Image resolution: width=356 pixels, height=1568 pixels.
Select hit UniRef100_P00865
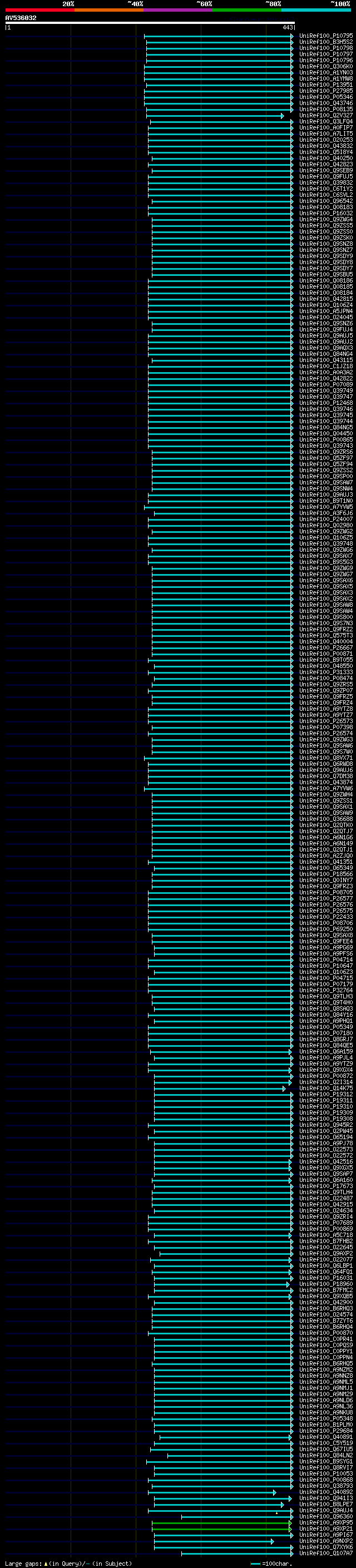(325, 439)
